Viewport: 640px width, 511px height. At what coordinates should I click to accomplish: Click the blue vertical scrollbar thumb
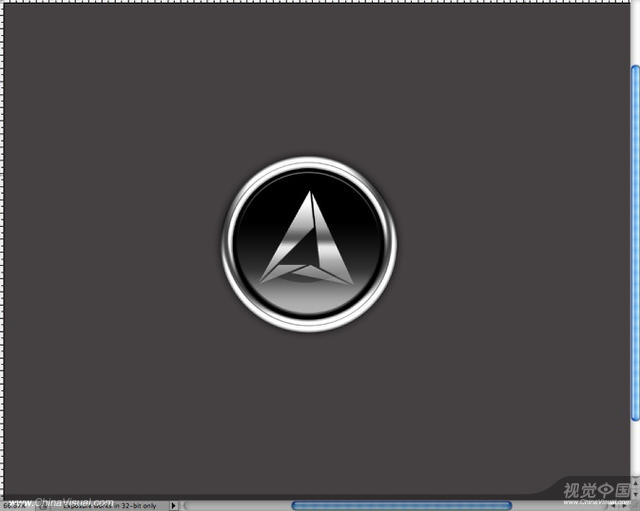635,243
